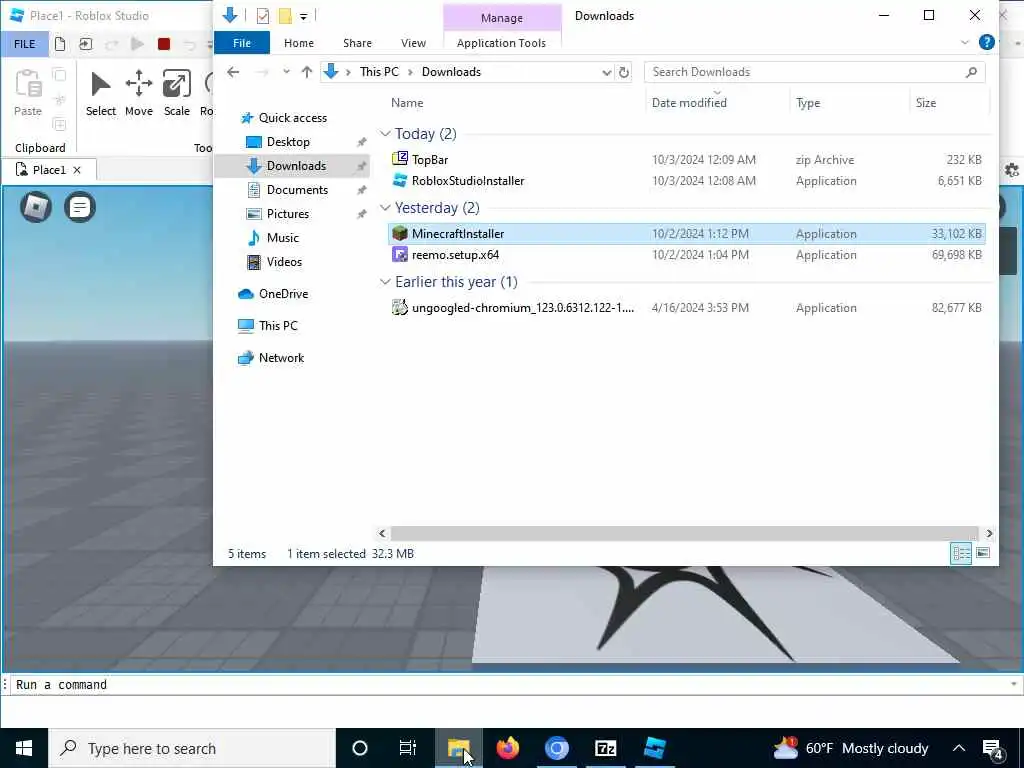The width and height of the screenshot is (1024, 768).
Task: Open the recent locations dropdown
Action: [x=286, y=72]
